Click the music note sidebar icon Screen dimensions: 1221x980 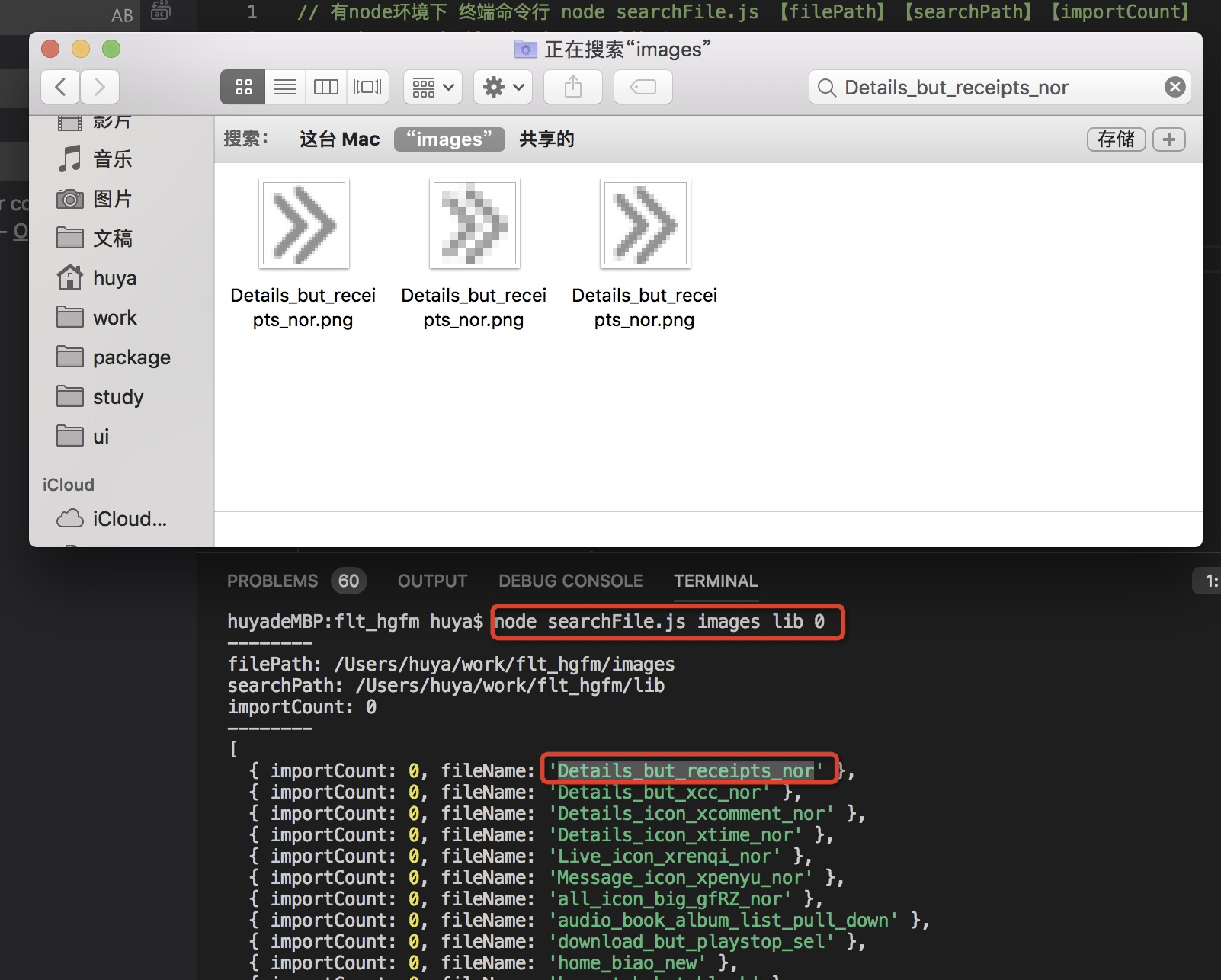click(70, 159)
